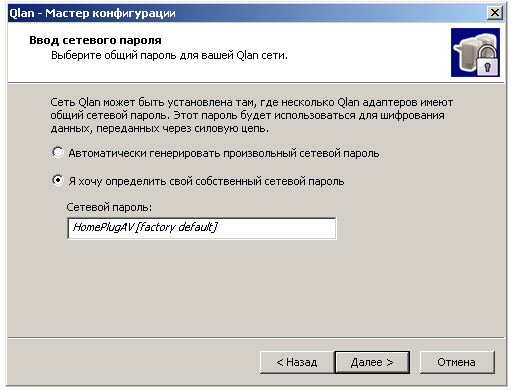Go back with the "< Назад" button
Viewport: 511px width, 391px height.
[x=297, y=362]
